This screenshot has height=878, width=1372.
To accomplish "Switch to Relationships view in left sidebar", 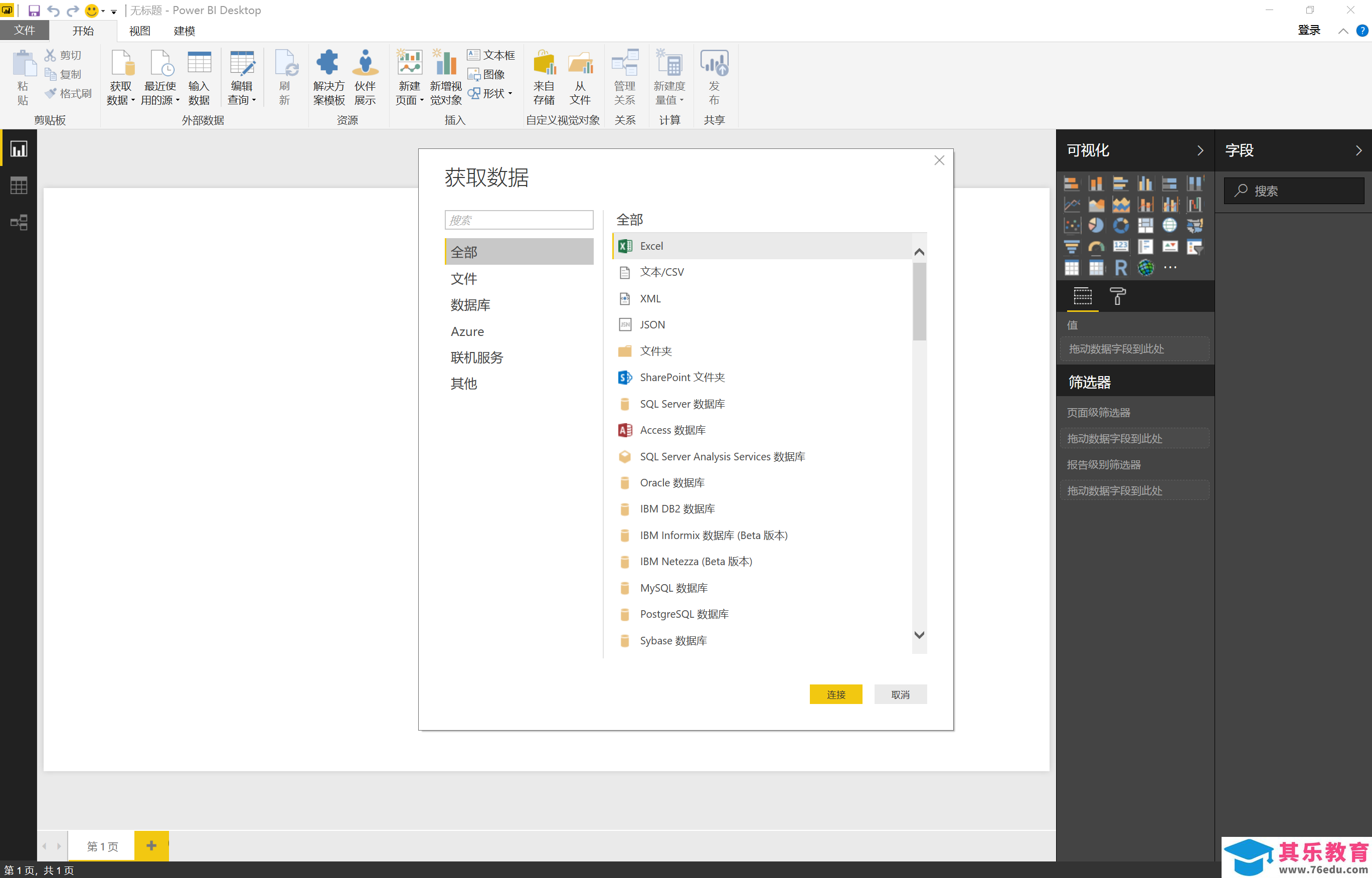I will (19, 222).
